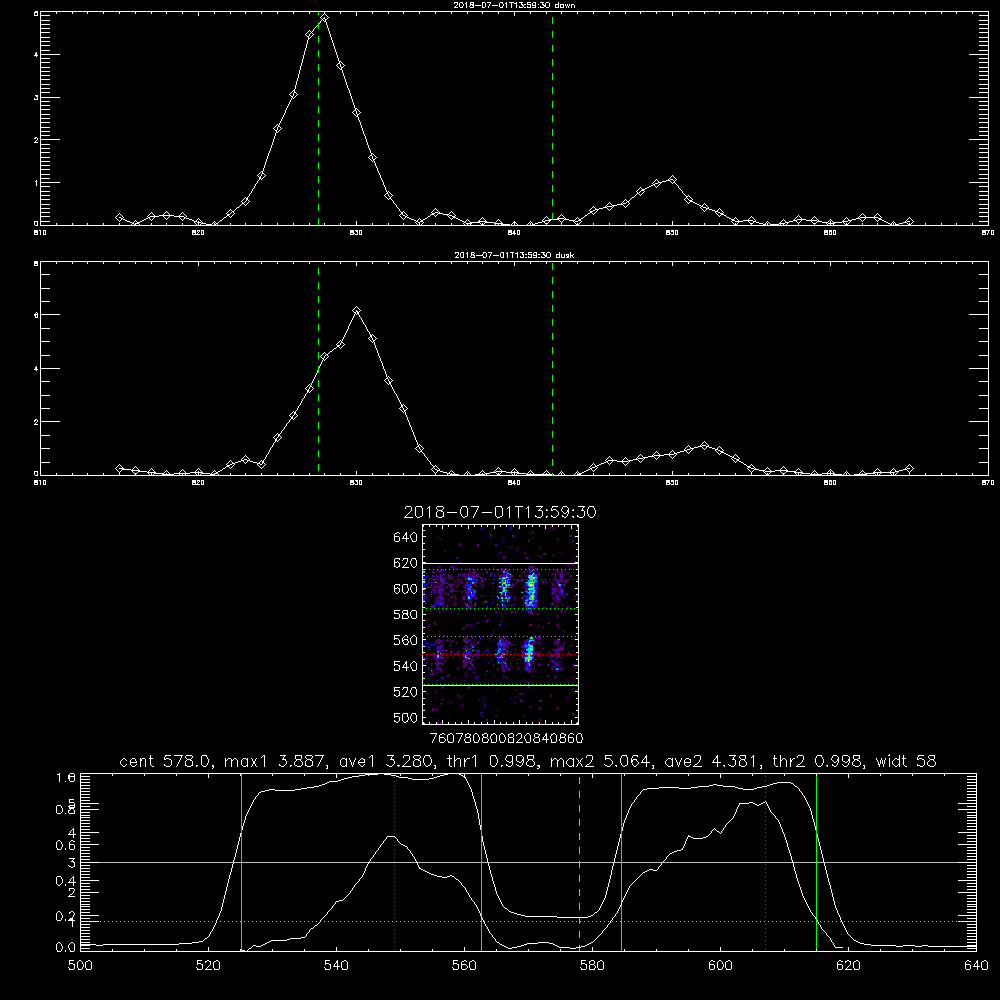The height and width of the screenshot is (1000, 1000).
Task: Click the leftmost green vertical line in the bottom plot
Action: (242, 862)
